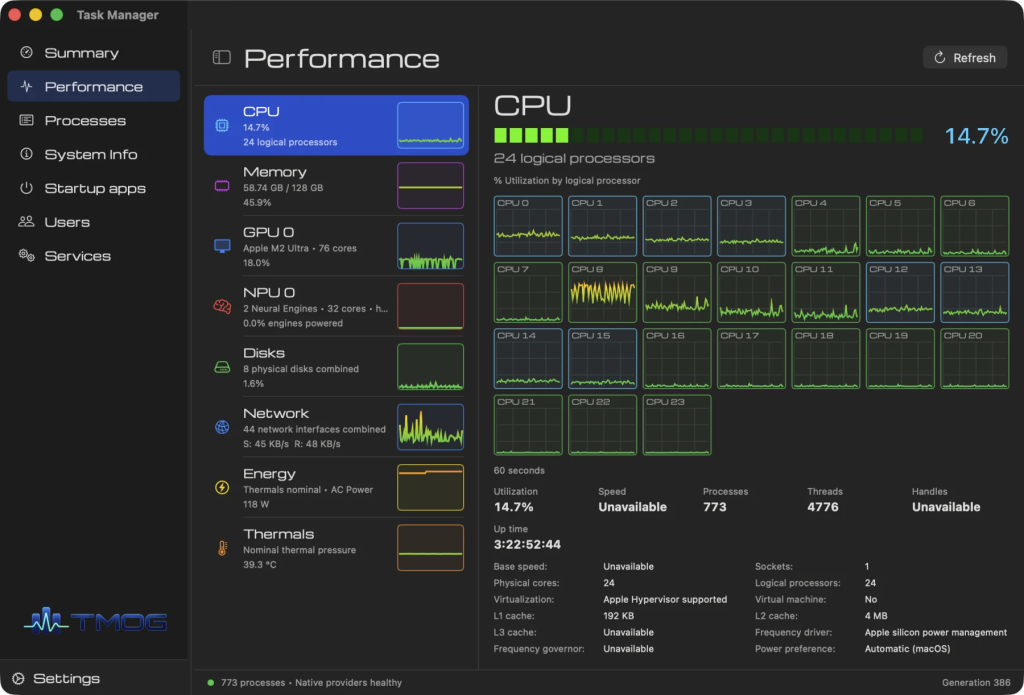Click the Disks mini graph thumbnail

430,367
